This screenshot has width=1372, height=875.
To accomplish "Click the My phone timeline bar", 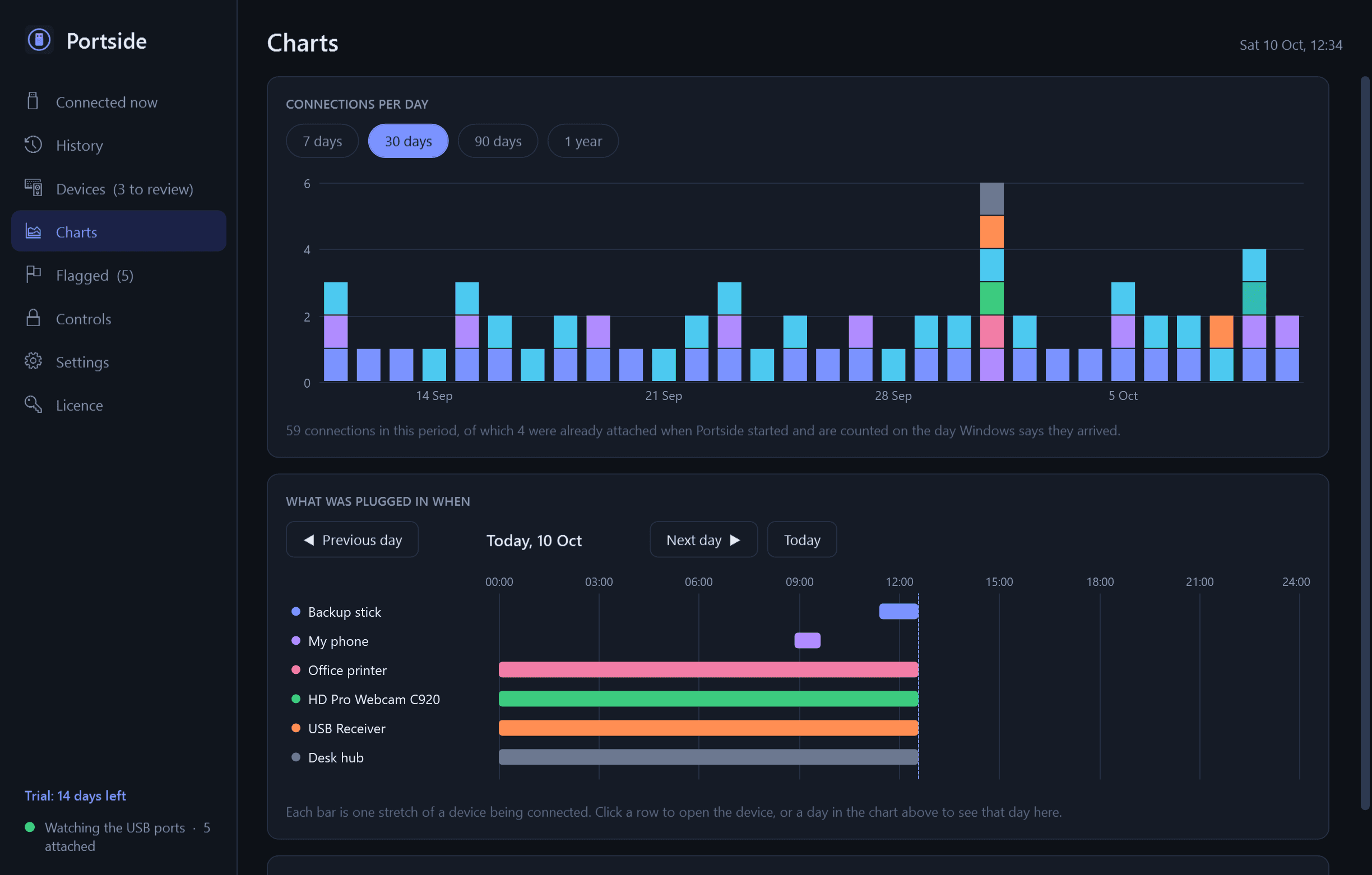I will coord(808,640).
